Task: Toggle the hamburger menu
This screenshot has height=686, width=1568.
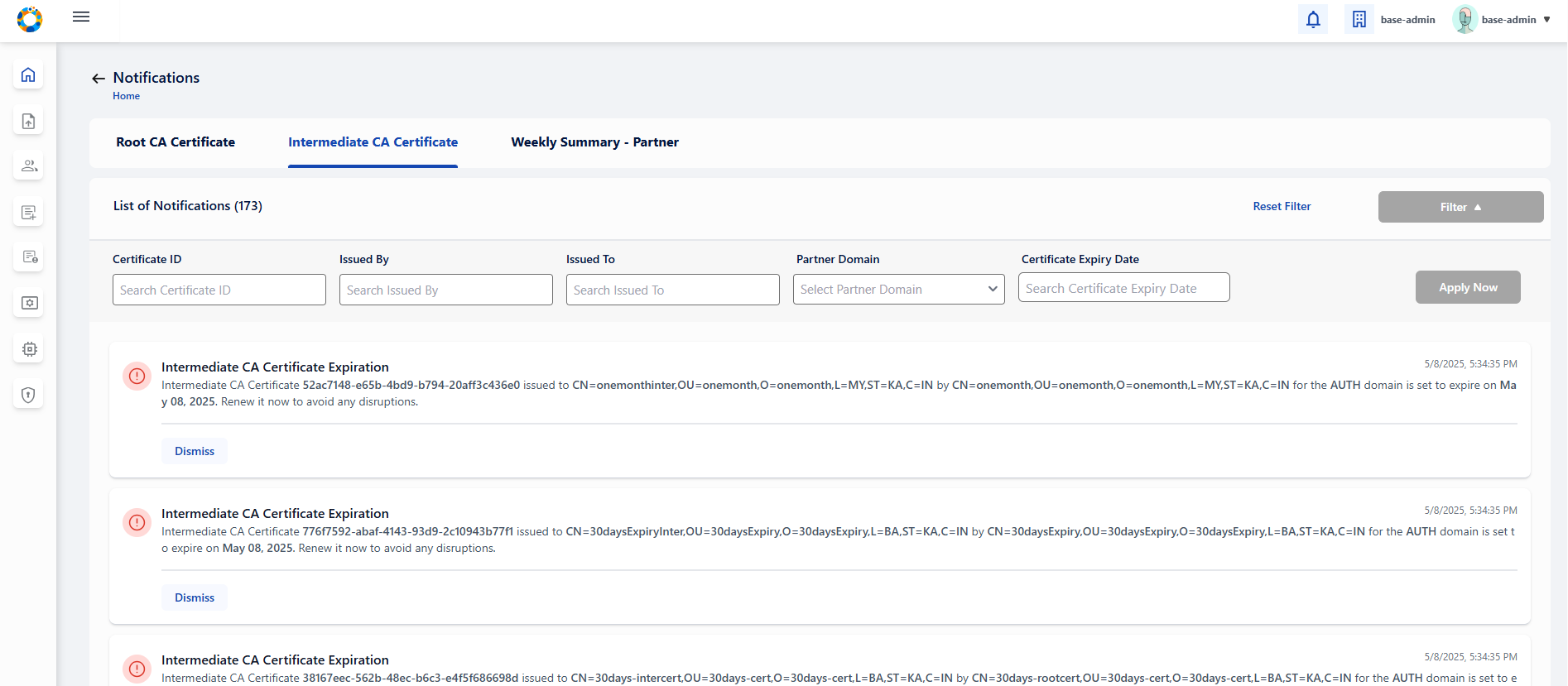Action: 81,17
